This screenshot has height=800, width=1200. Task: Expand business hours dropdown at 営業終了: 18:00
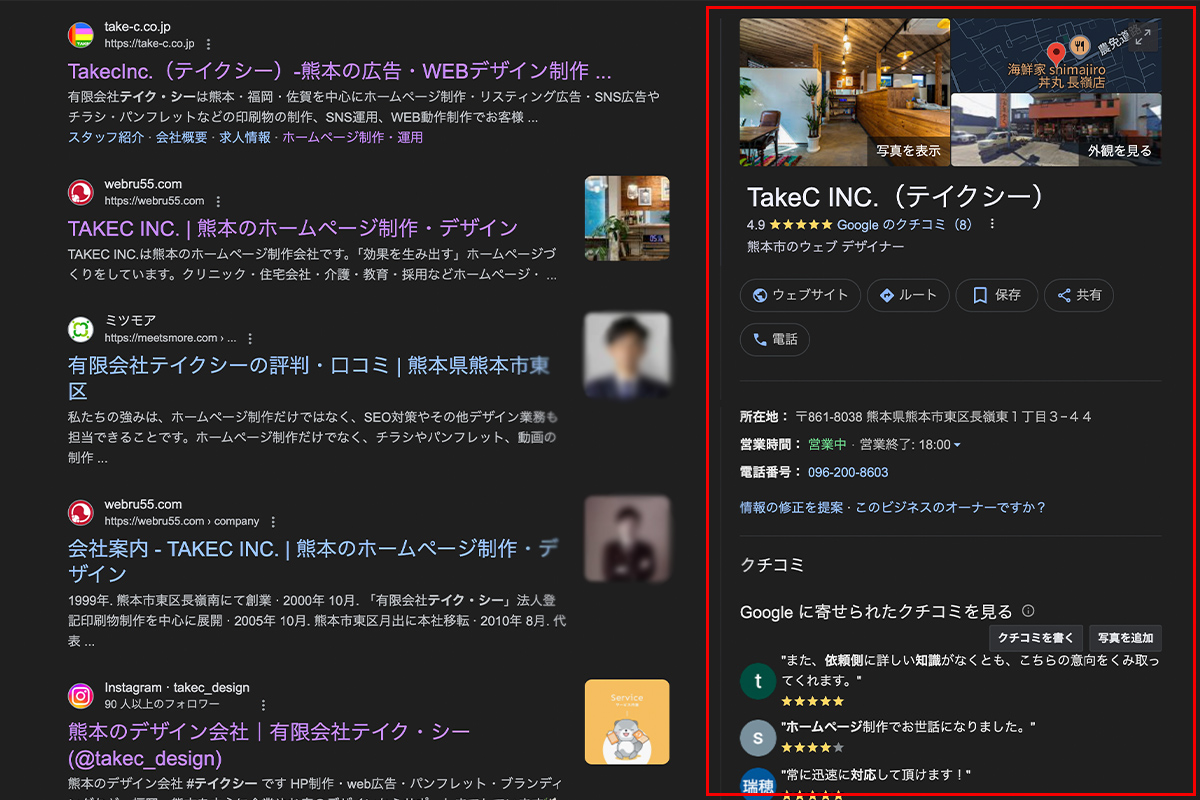[957, 444]
